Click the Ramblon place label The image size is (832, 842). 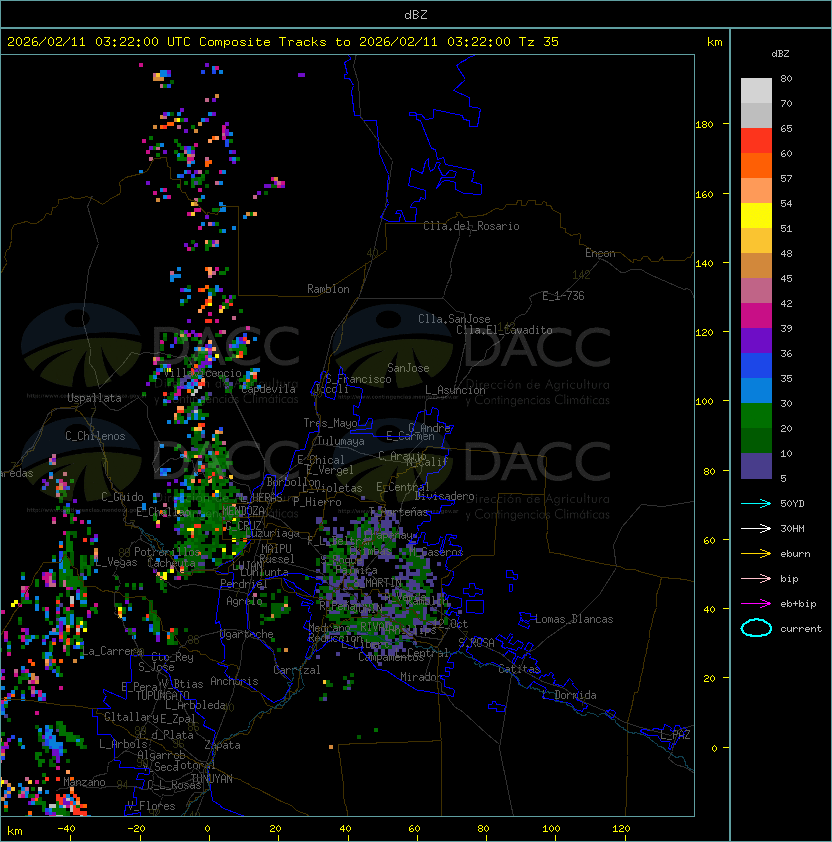(x=328, y=289)
